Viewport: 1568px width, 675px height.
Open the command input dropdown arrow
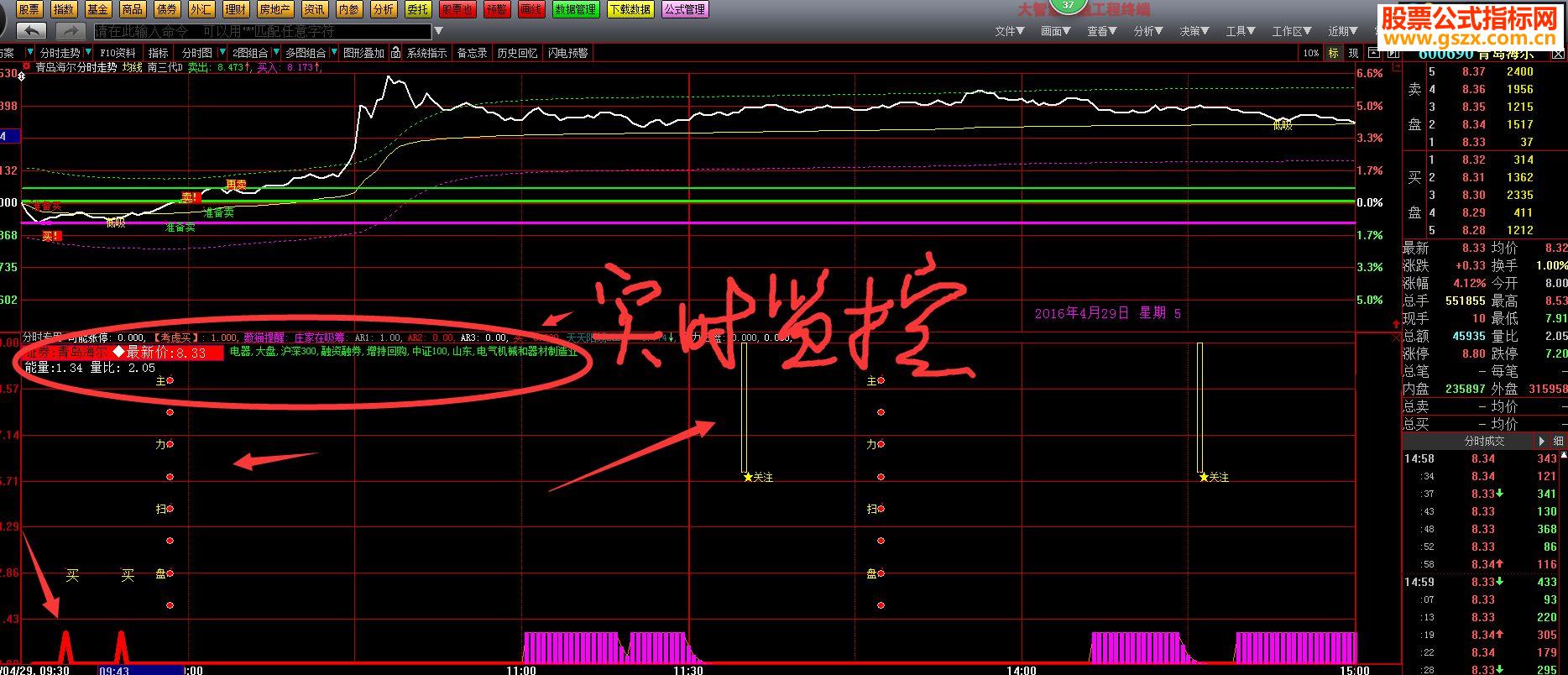point(438,31)
